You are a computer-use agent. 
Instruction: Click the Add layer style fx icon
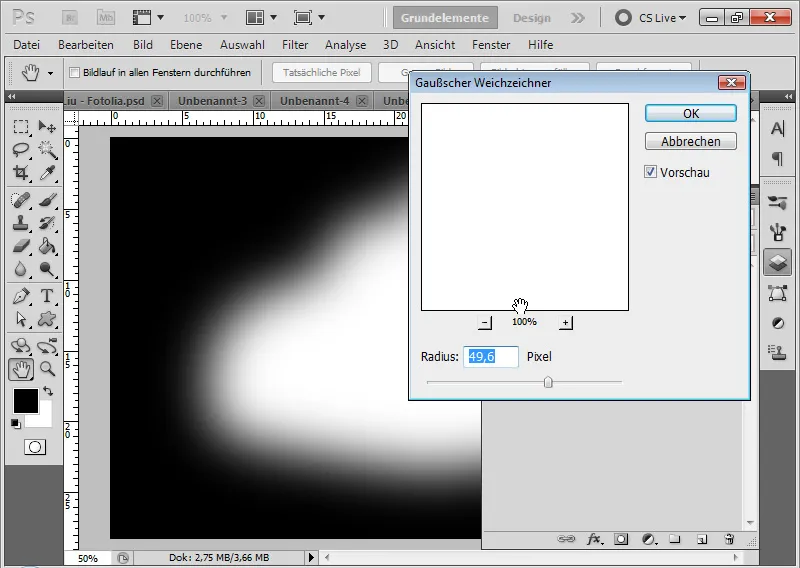click(594, 539)
